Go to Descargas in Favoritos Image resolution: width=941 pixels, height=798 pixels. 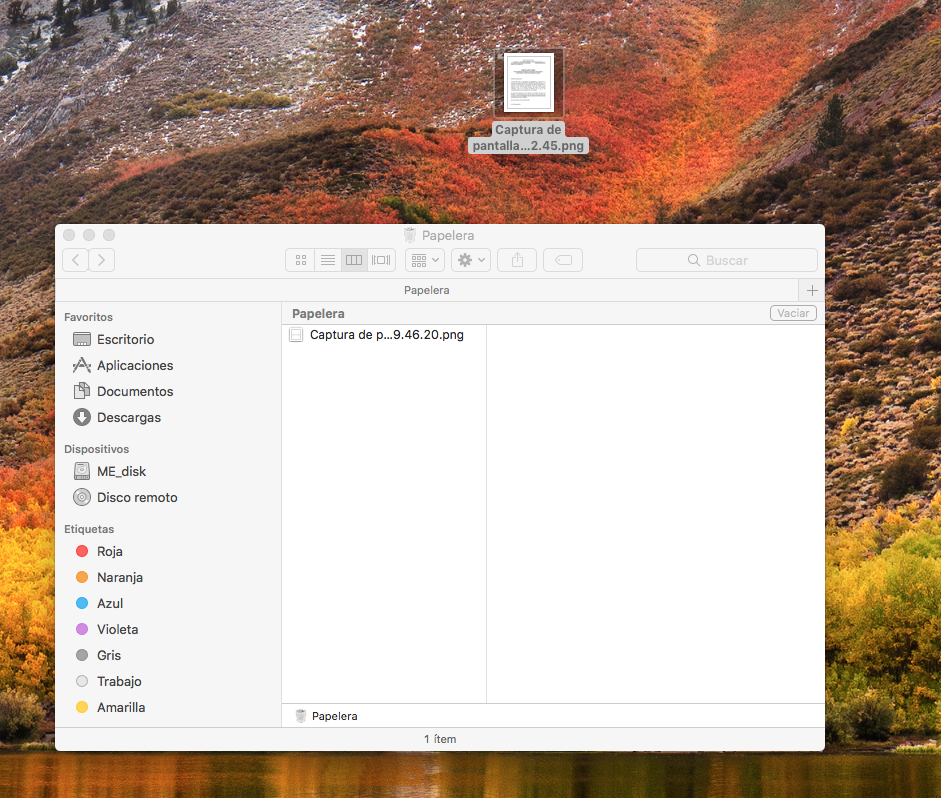pos(128,417)
